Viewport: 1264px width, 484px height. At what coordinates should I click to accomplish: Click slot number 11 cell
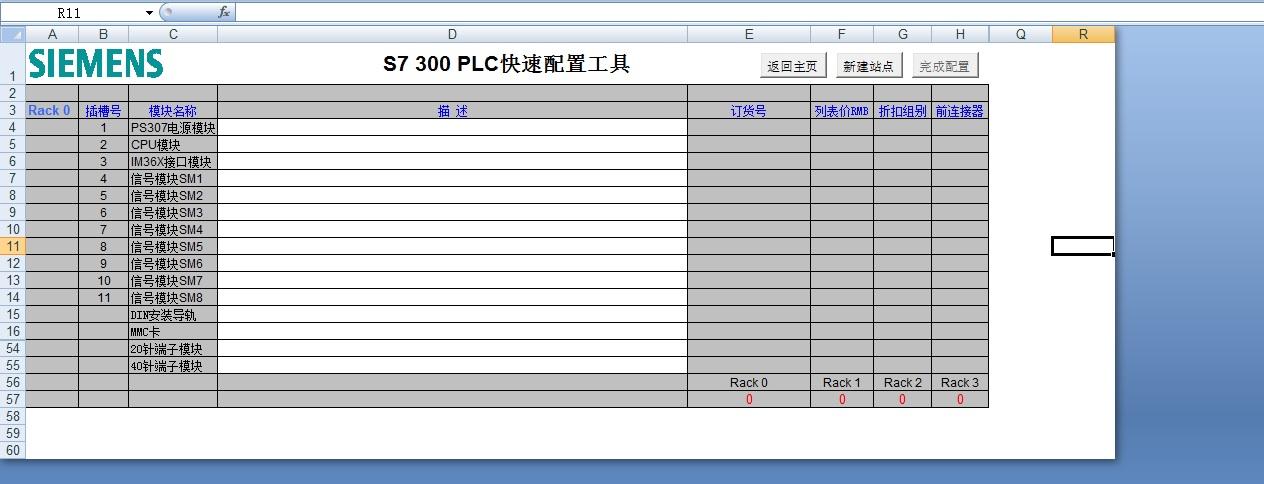tap(103, 298)
